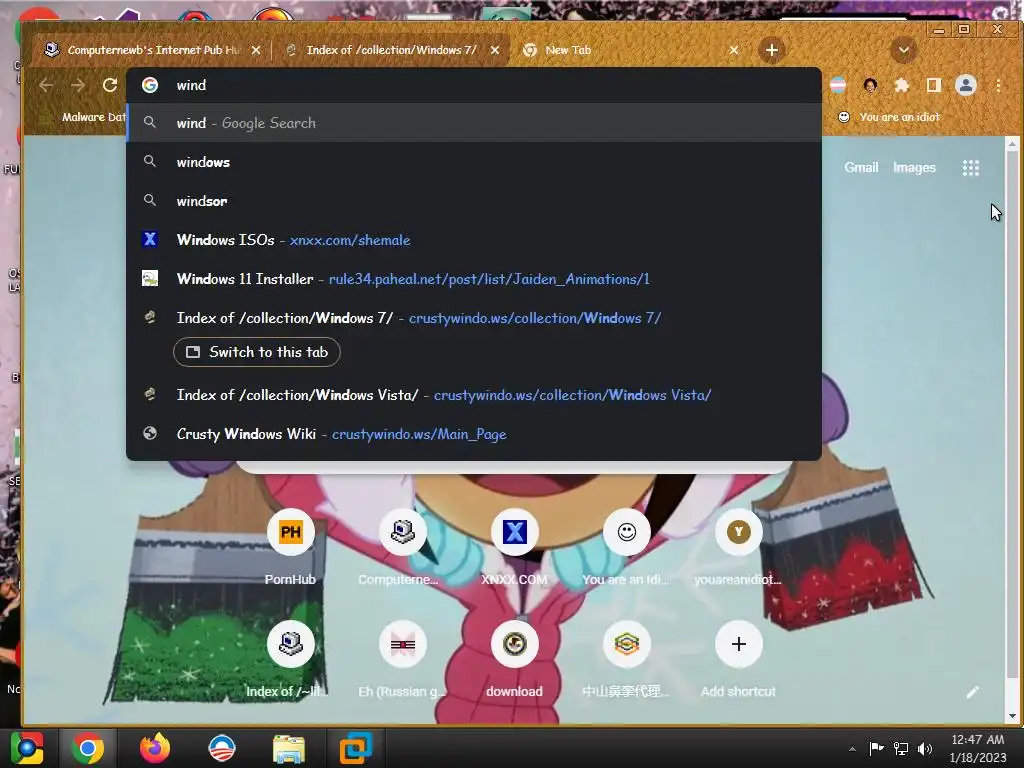This screenshot has height=768, width=1024.
Task: Open the Obama-logo taskbar app
Action: [x=221, y=748]
